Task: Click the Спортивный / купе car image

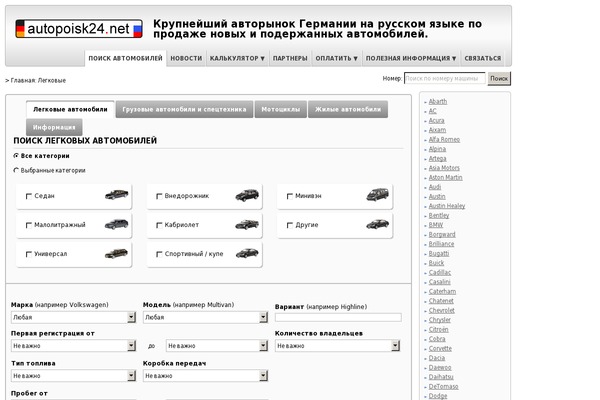Action: (x=247, y=253)
